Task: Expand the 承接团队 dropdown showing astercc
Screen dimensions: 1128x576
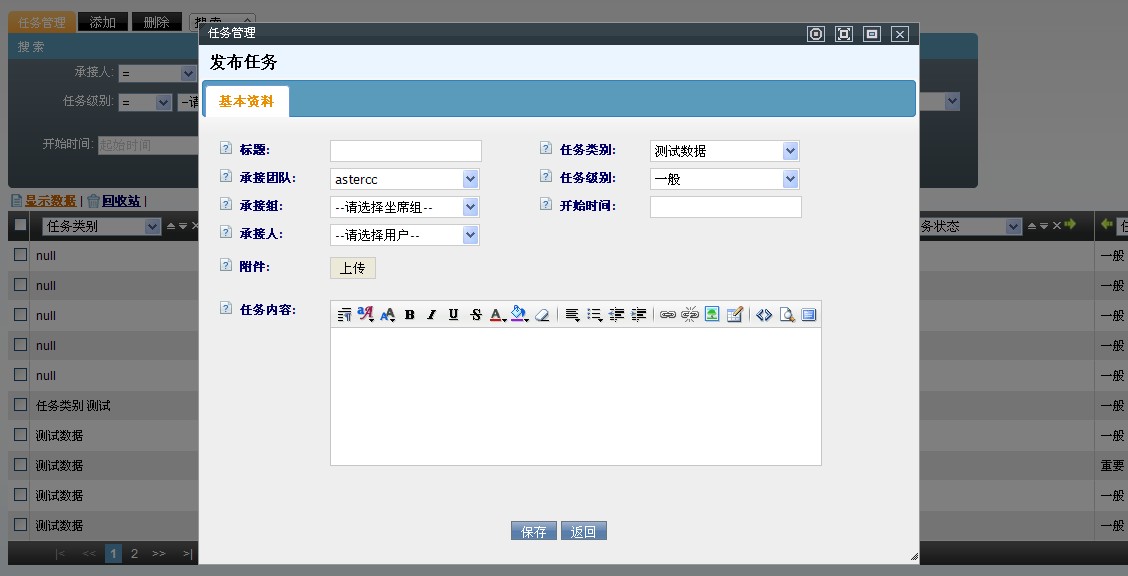Action: (405, 179)
